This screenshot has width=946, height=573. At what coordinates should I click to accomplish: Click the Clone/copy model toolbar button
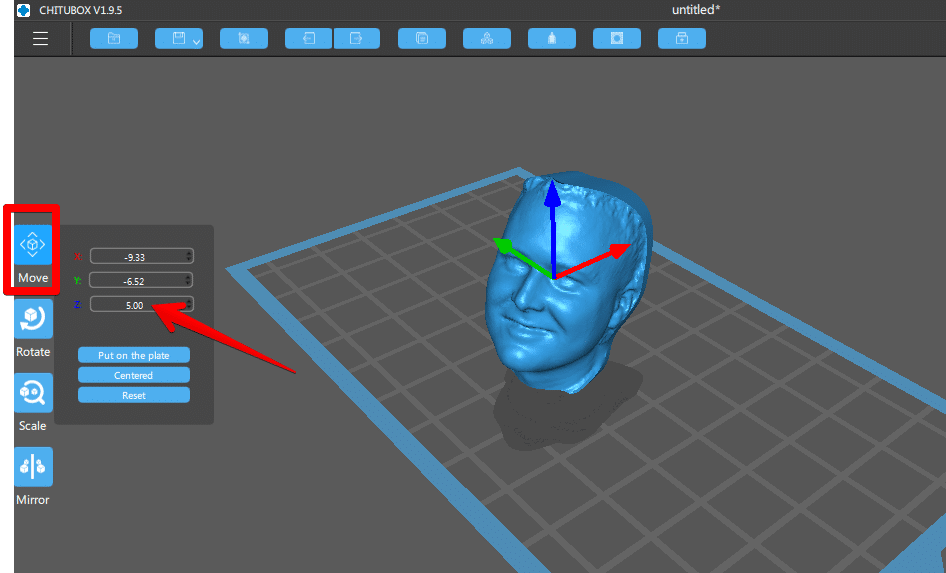[x=422, y=39]
